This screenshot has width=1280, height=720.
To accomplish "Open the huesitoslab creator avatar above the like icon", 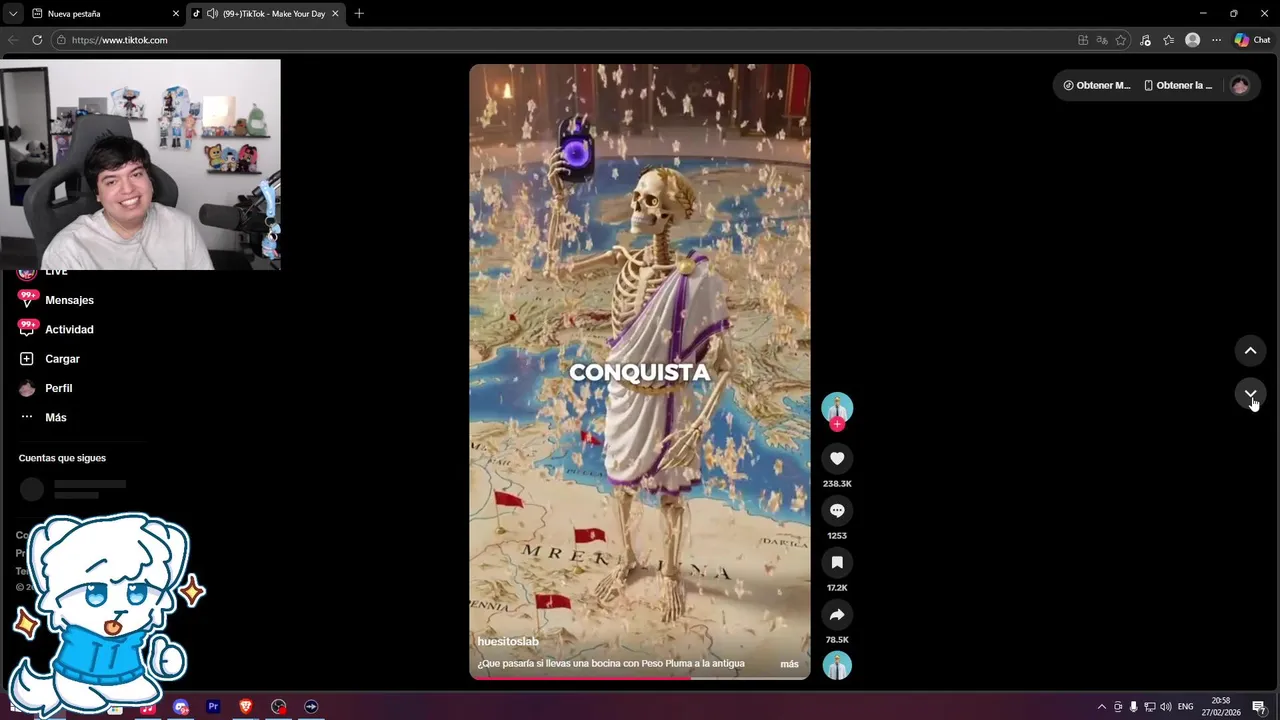I will tap(837, 407).
